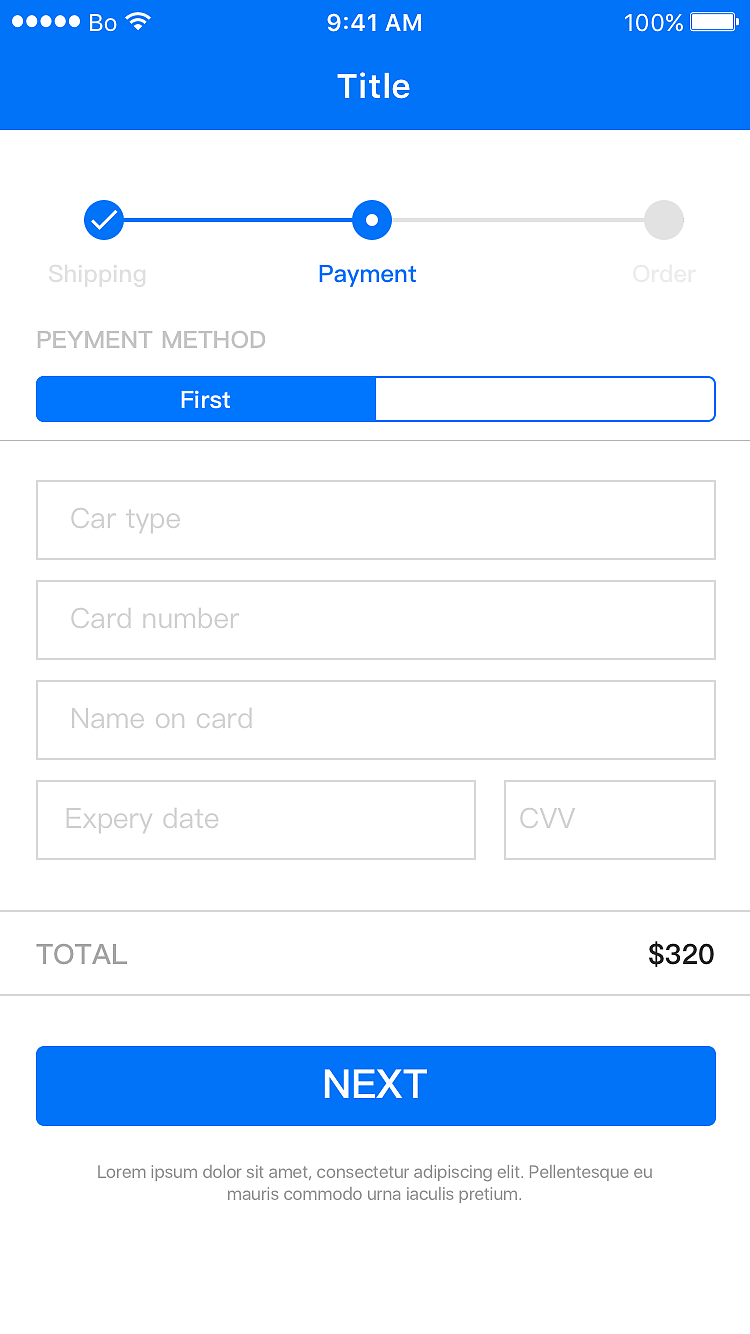Screen dimensions: 750x1334
Task: Focus the Name on card field
Action: [x=376, y=720]
